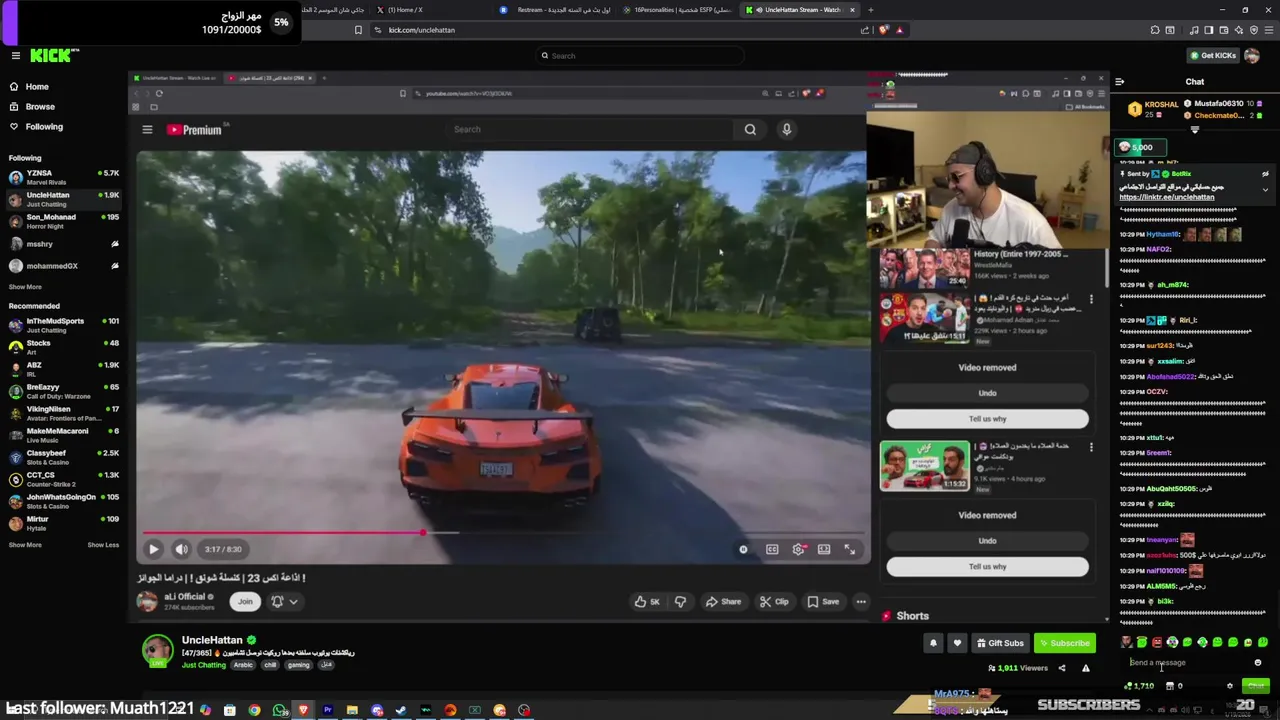Click heart follow button for UncleHattan

point(957,644)
